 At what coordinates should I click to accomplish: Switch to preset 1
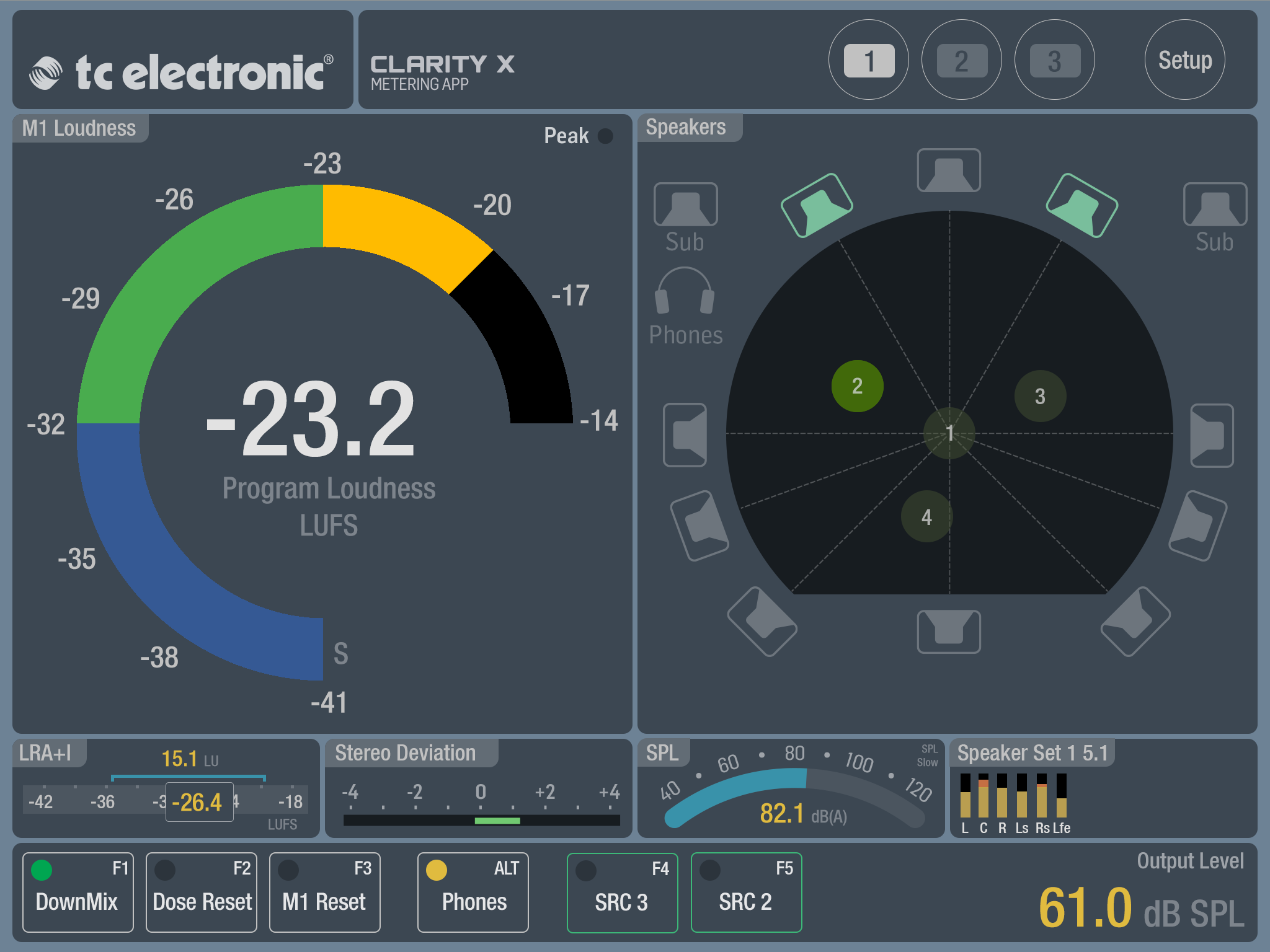(869, 60)
